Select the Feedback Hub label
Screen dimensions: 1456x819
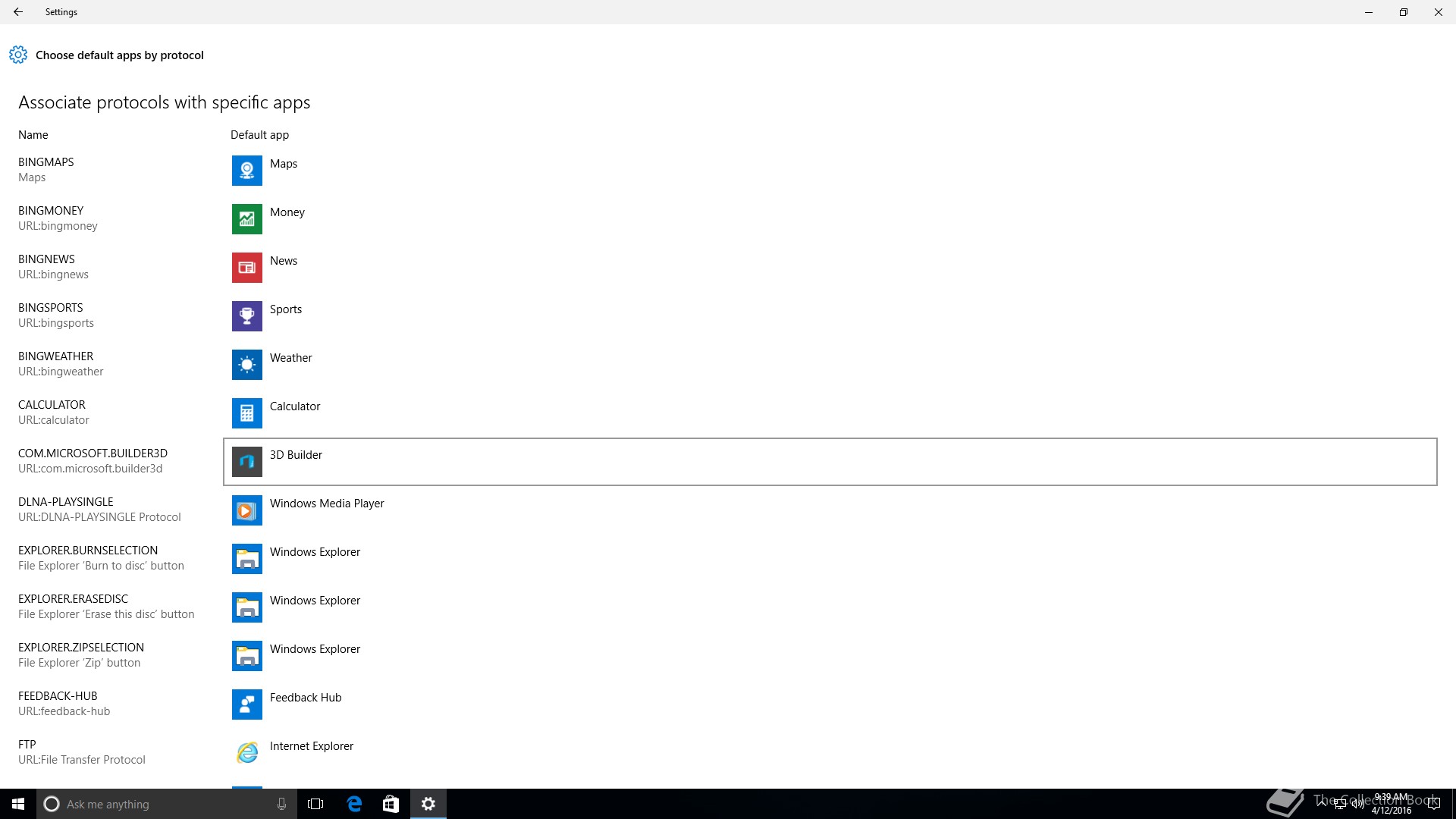point(306,698)
